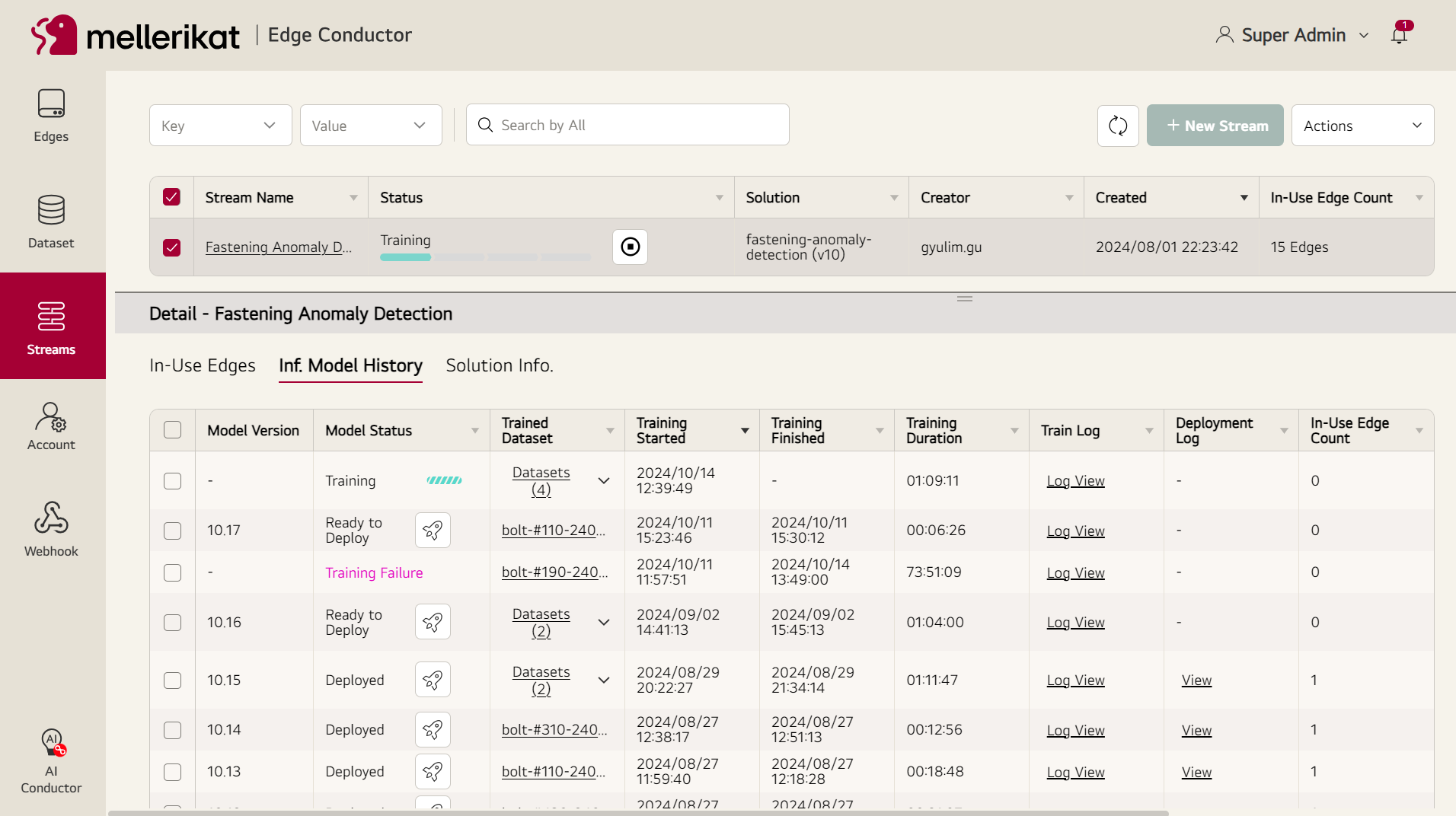Image resolution: width=1456 pixels, height=816 pixels.
Task: Toggle the select-all streams checkbox
Action: (x=171, y=197)
